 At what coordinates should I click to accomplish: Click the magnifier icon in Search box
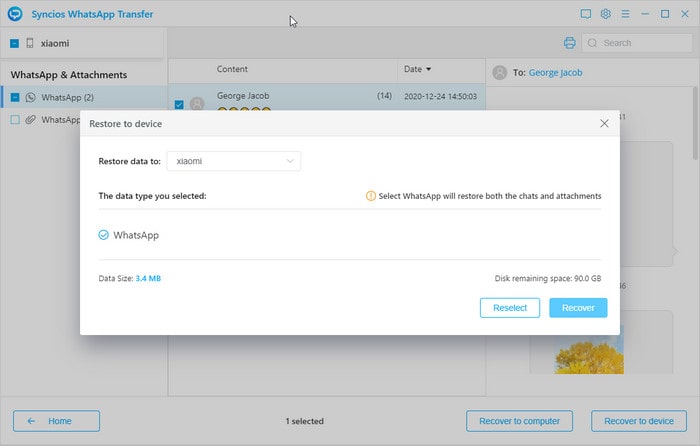pyautogui.click(x=592, y=43)
